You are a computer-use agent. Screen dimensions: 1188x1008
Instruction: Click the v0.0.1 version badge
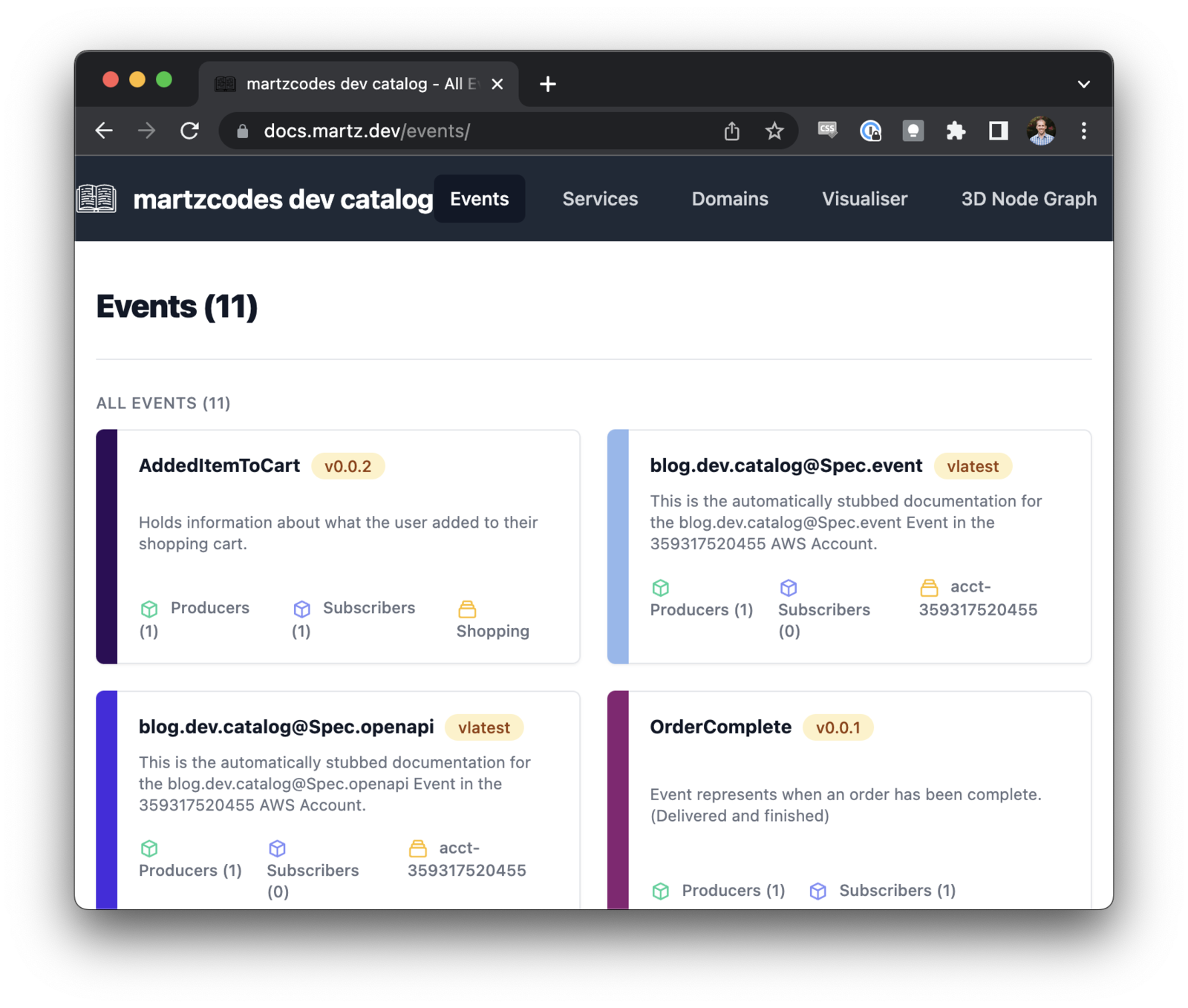838,727
